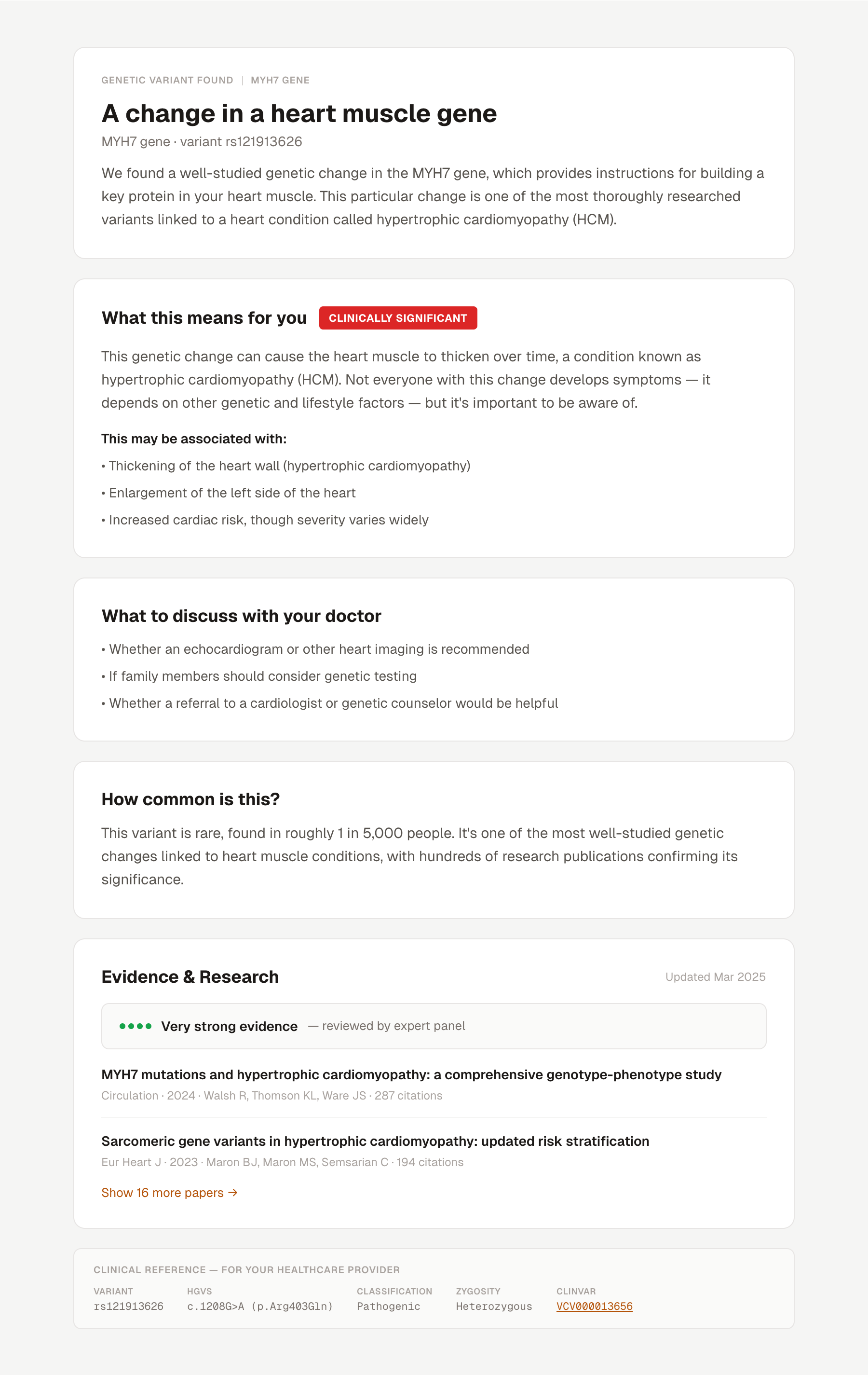The height and width of the screenshot is (1375, 868).
Task: Open the Sarcomeric gene variants paper
Action: [x=376, y=1141]
